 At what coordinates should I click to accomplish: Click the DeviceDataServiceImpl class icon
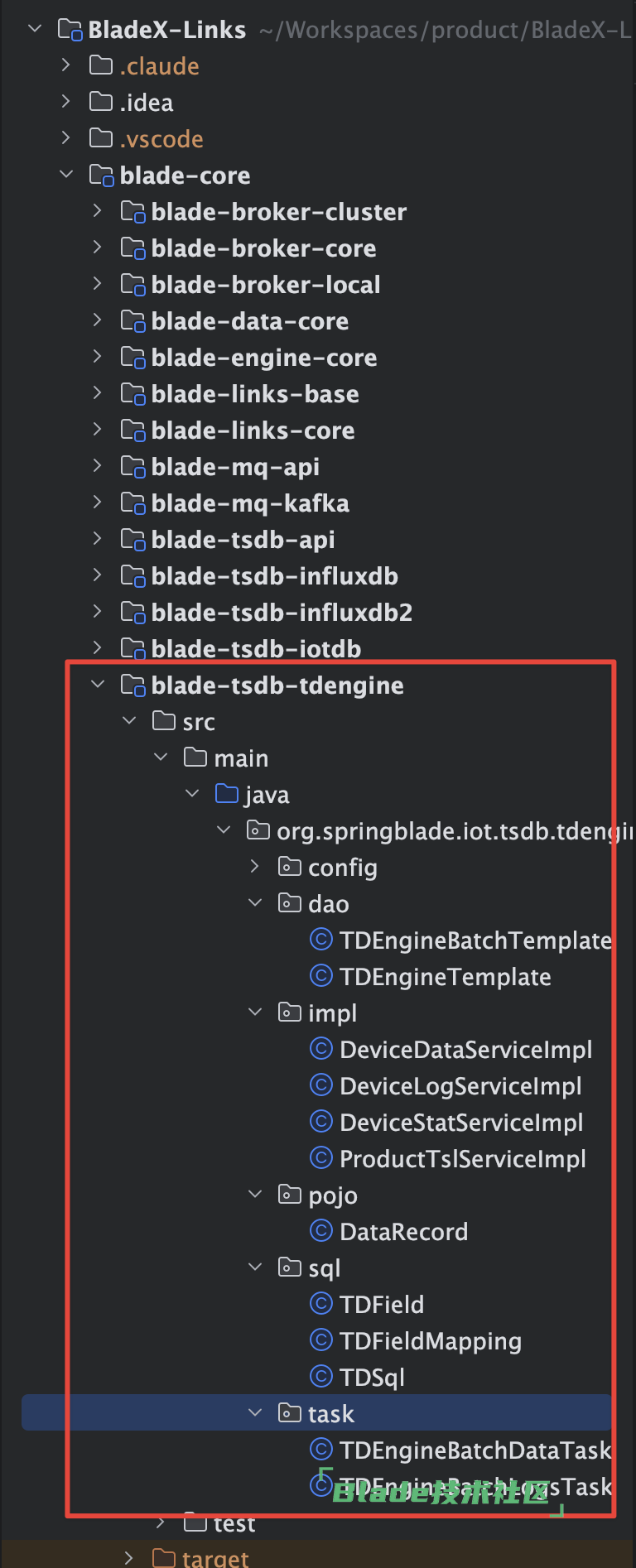point(321,1049)
